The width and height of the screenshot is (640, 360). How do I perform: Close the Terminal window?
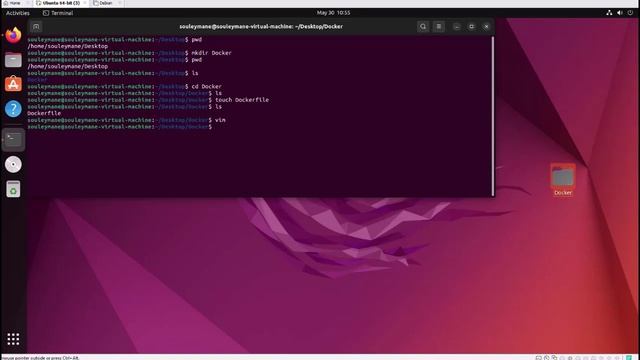click(x=486, y=27)
